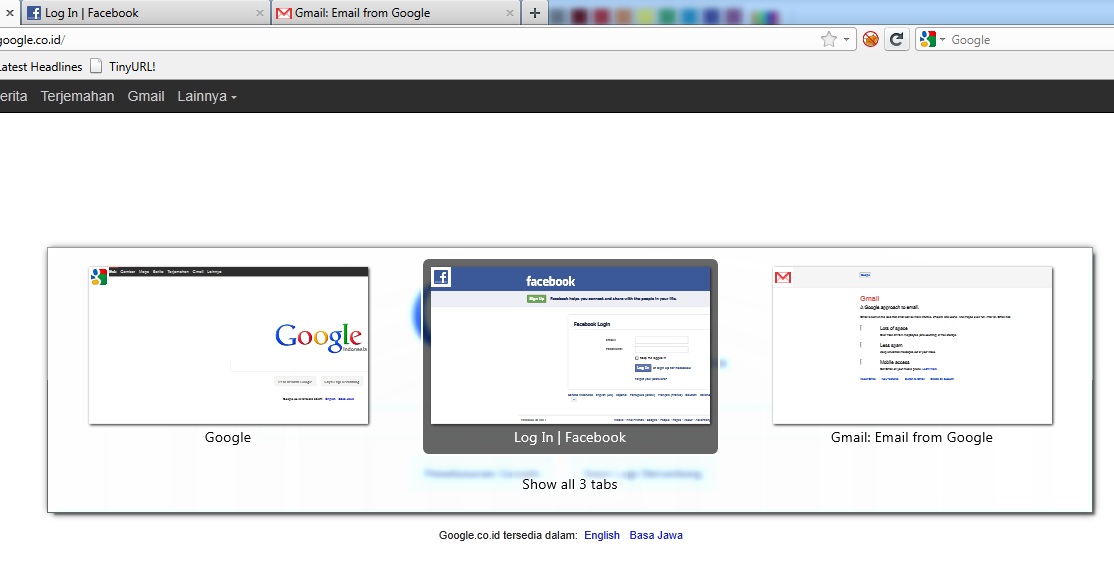The width and height of the screenshot is (1114, 572).
Task: Click 'Google.co.id tersedia dalam:' text
Action: (508, 535)
